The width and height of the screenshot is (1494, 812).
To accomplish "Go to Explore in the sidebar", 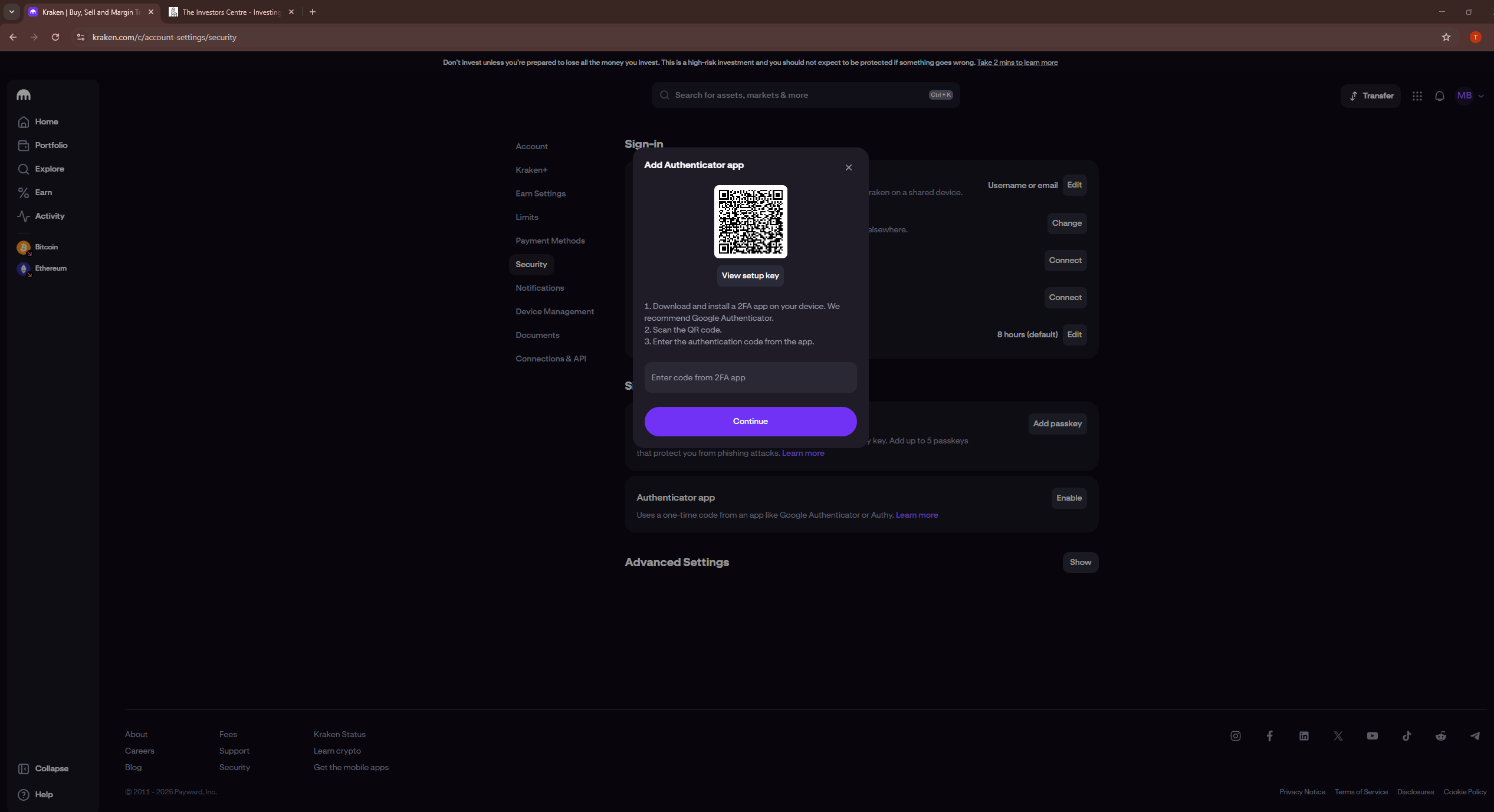I will click(41, 169).
